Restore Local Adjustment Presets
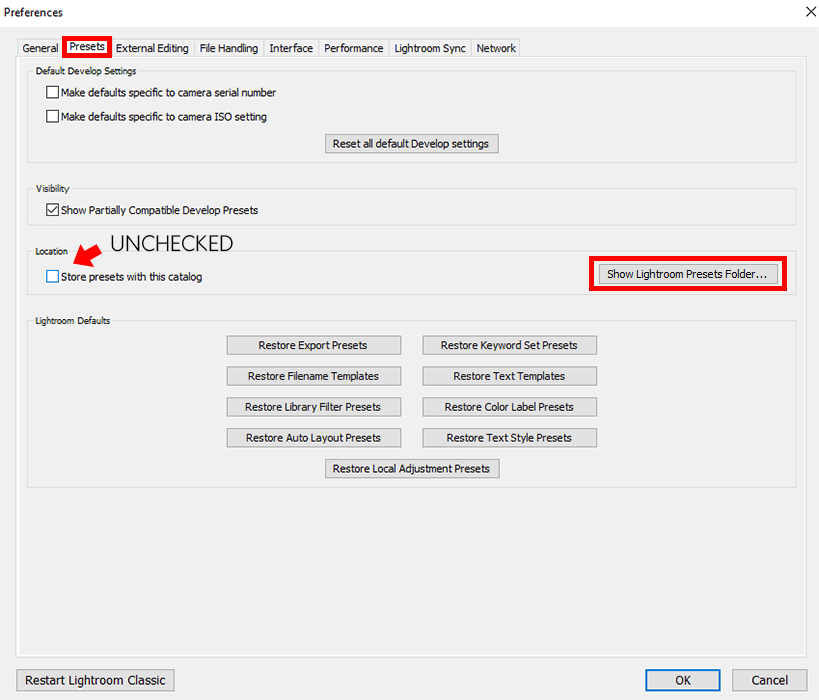The height and width of the screenshot is (700, 819). (411, 469)
